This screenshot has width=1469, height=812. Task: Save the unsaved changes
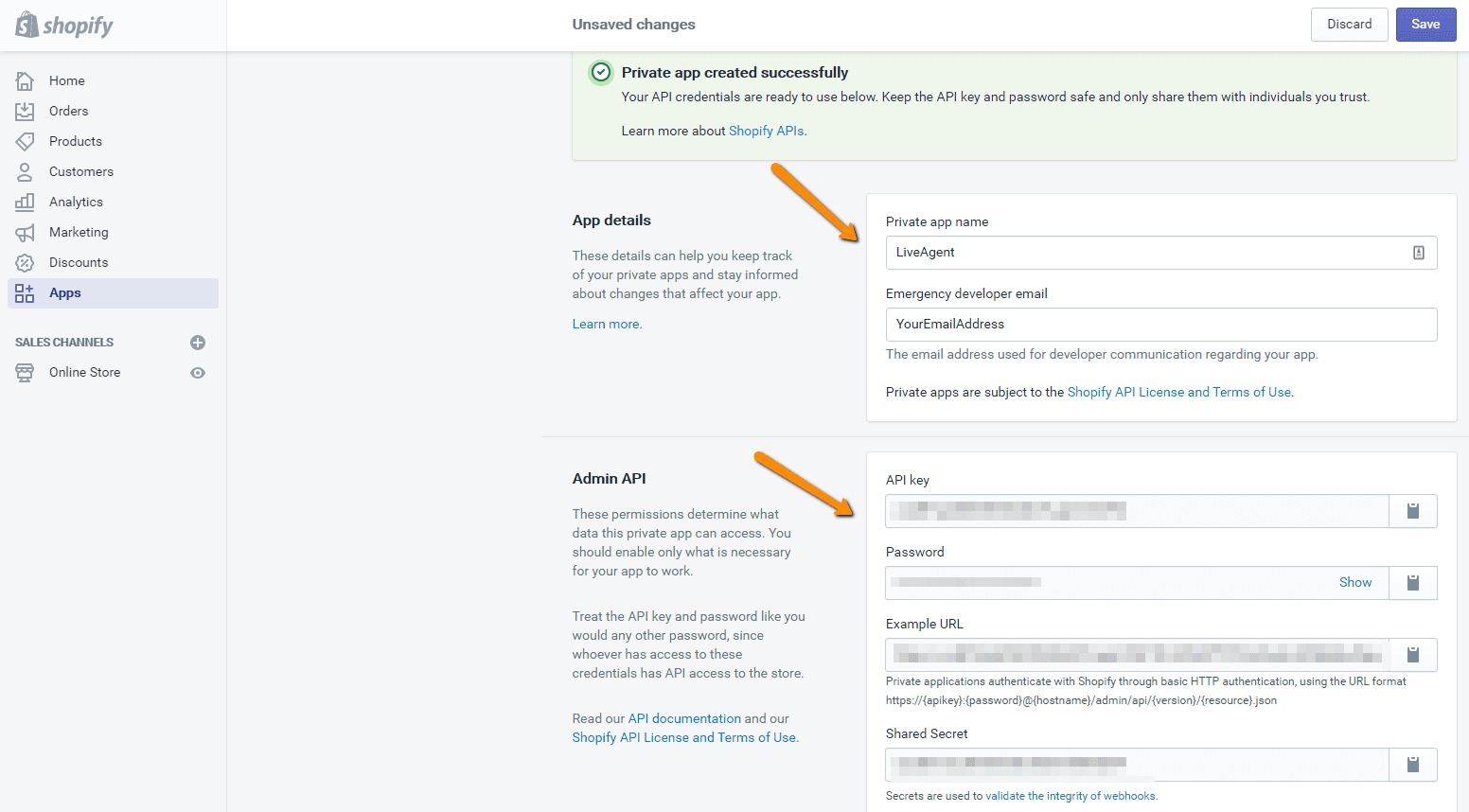[1425, 24]
